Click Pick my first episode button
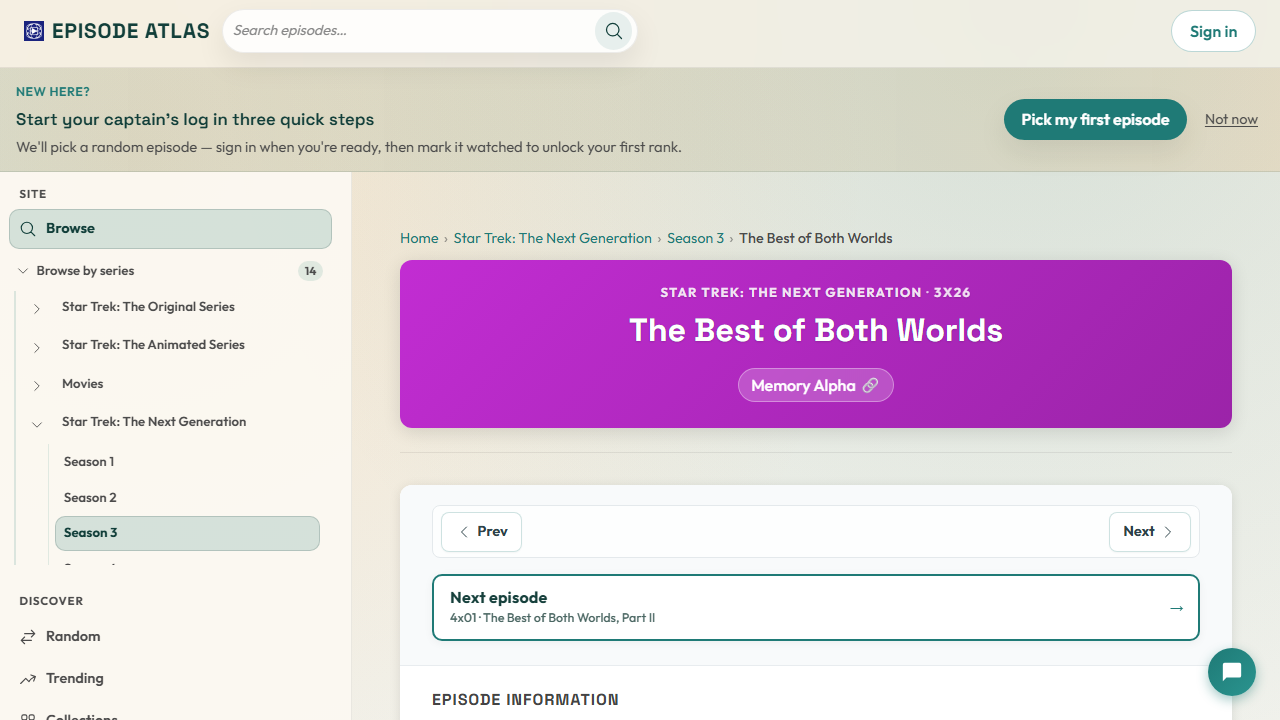 [x=1095, y=120]
